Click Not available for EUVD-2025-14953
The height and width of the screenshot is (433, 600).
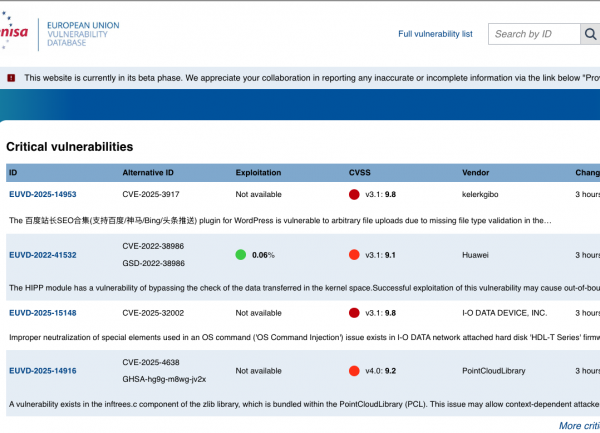point(258,194)
